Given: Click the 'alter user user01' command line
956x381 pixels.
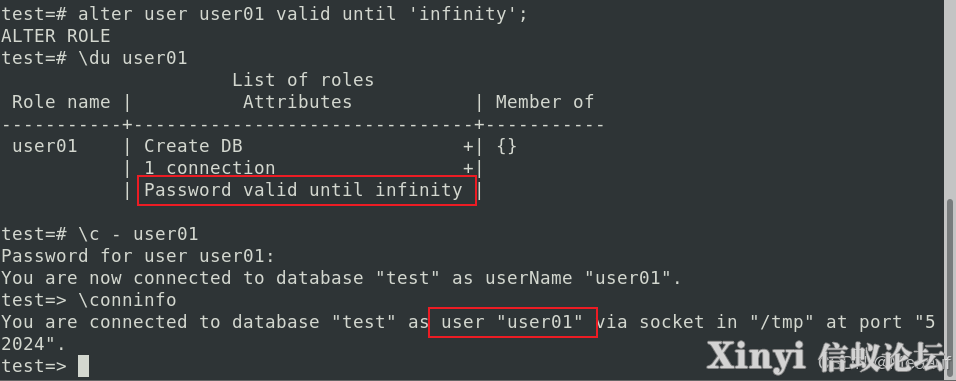Looking at the screenshot, I should 264,14.
